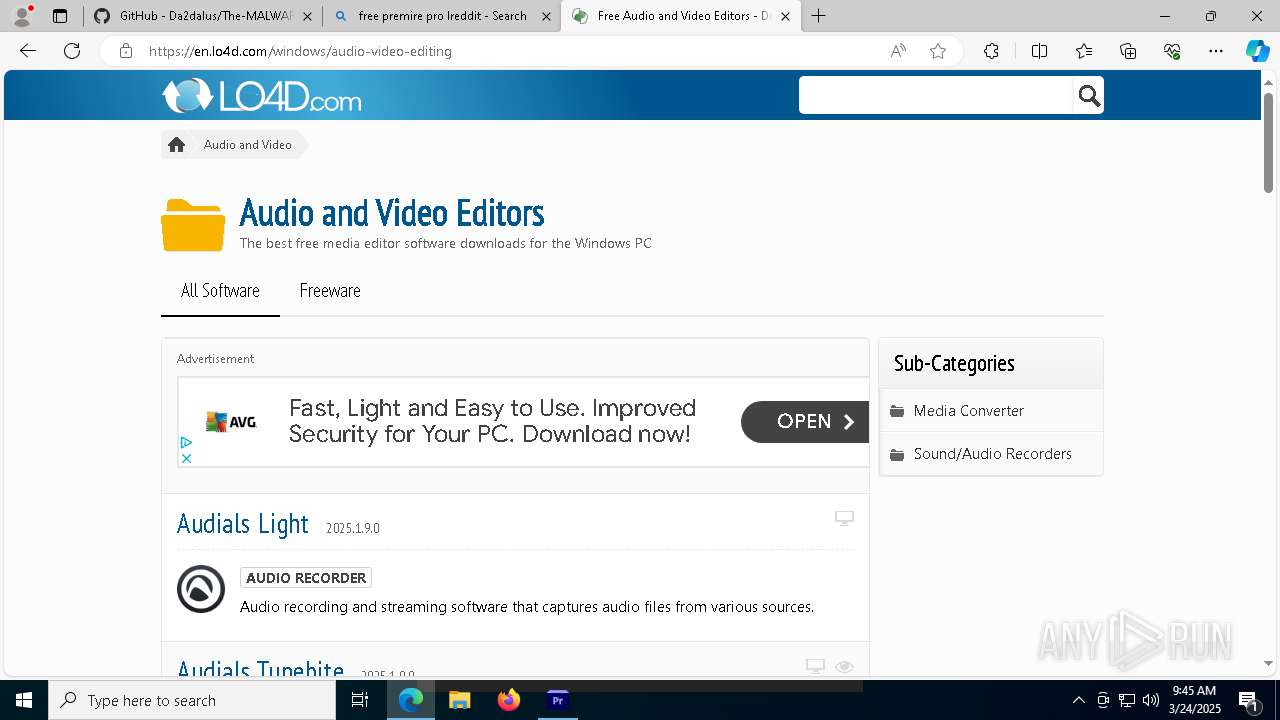1280x720 pixels.
Task: Switch to the Edge taskbar icon
Action: coord(411,700)
